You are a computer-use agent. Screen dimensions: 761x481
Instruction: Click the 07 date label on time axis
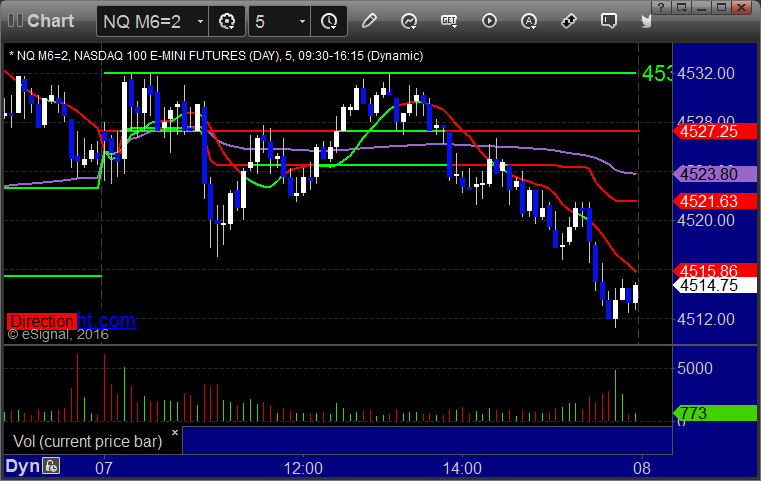point(104,468)
